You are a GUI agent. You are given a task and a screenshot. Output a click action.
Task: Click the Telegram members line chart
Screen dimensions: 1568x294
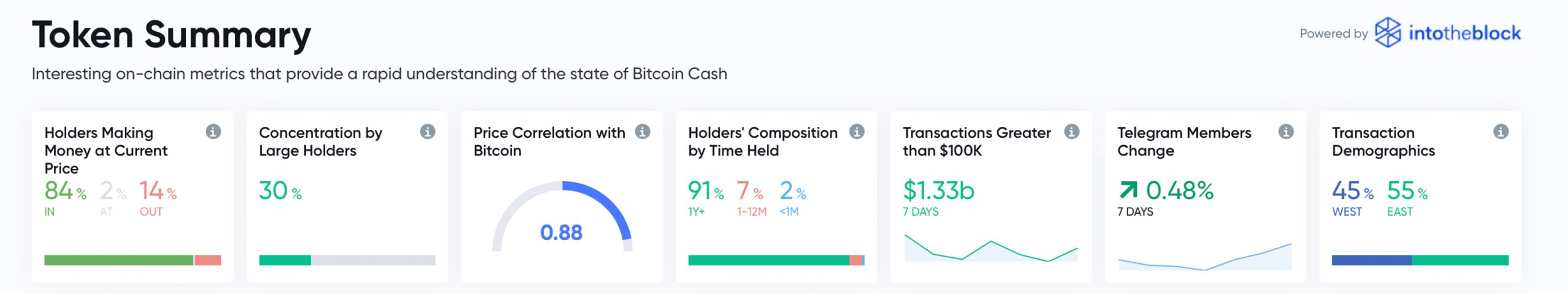pyautogui.click(x=1205, y=257)
